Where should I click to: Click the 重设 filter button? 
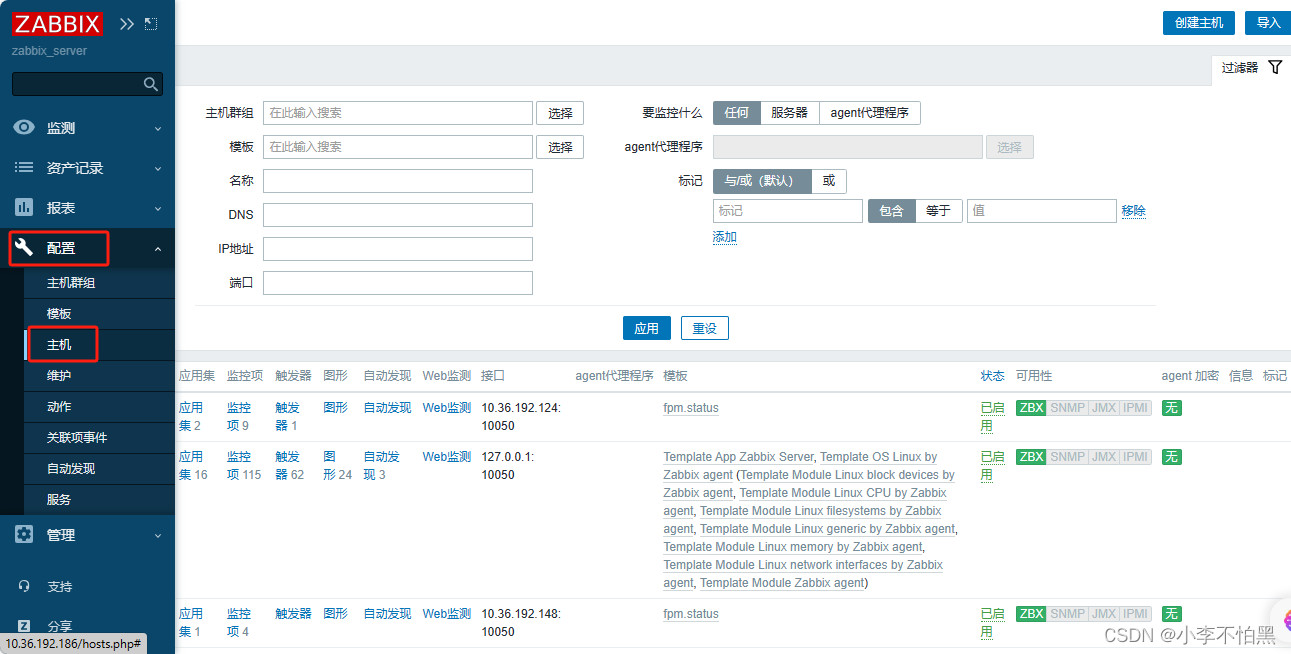[705, 328]
